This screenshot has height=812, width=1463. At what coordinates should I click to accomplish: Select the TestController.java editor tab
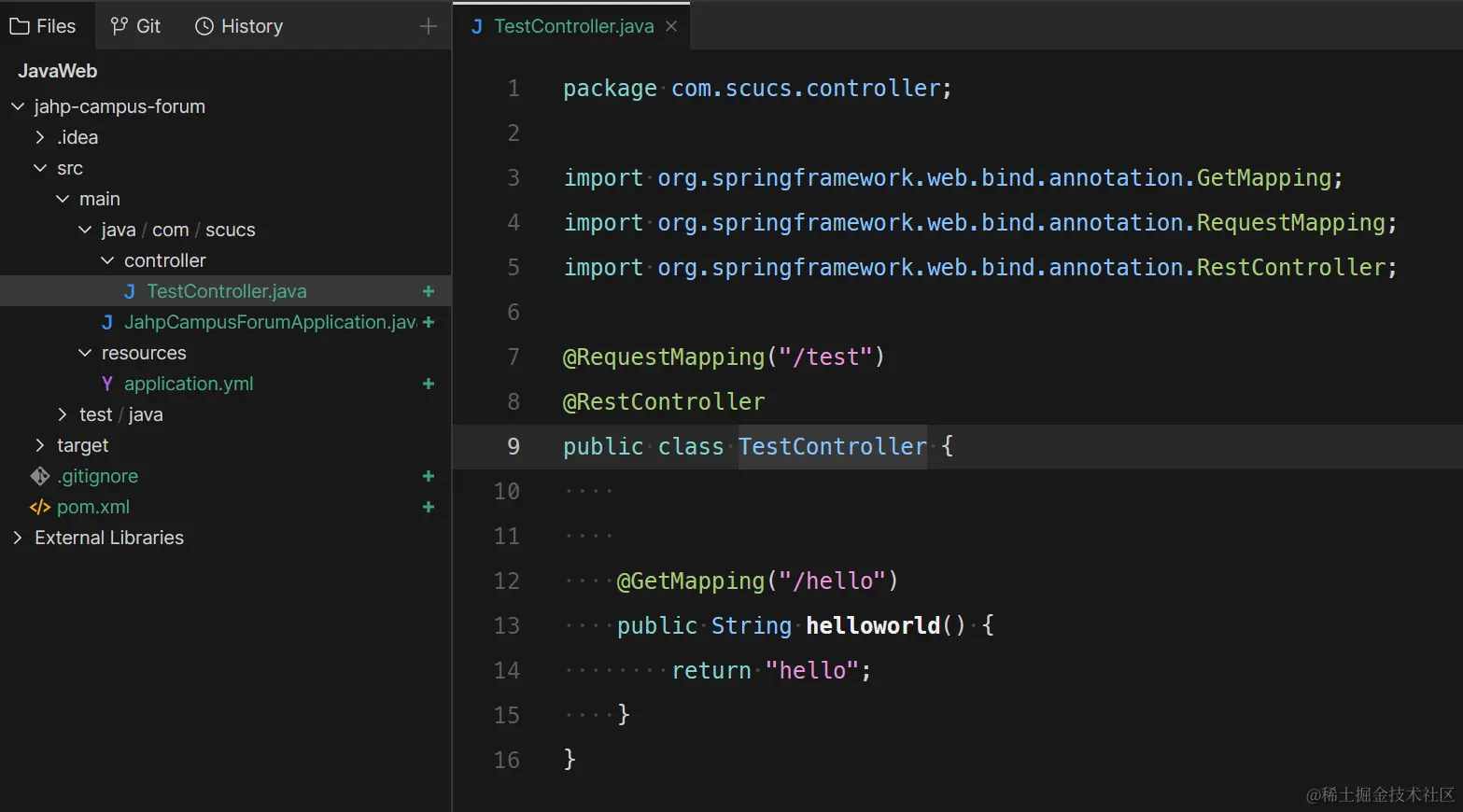pyautogui.click(x=565, y=26)
